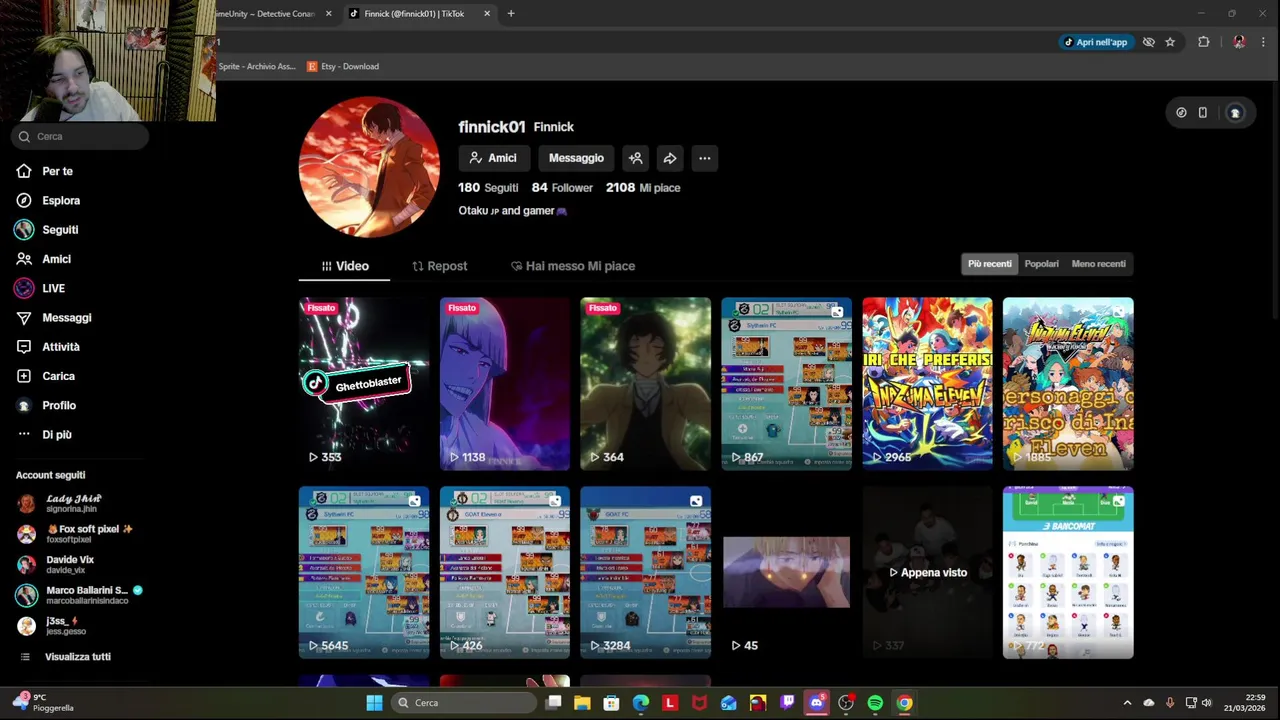Click Apri nell'app in address bar
1280x720 pixels.
click(x=1095, y=42)
